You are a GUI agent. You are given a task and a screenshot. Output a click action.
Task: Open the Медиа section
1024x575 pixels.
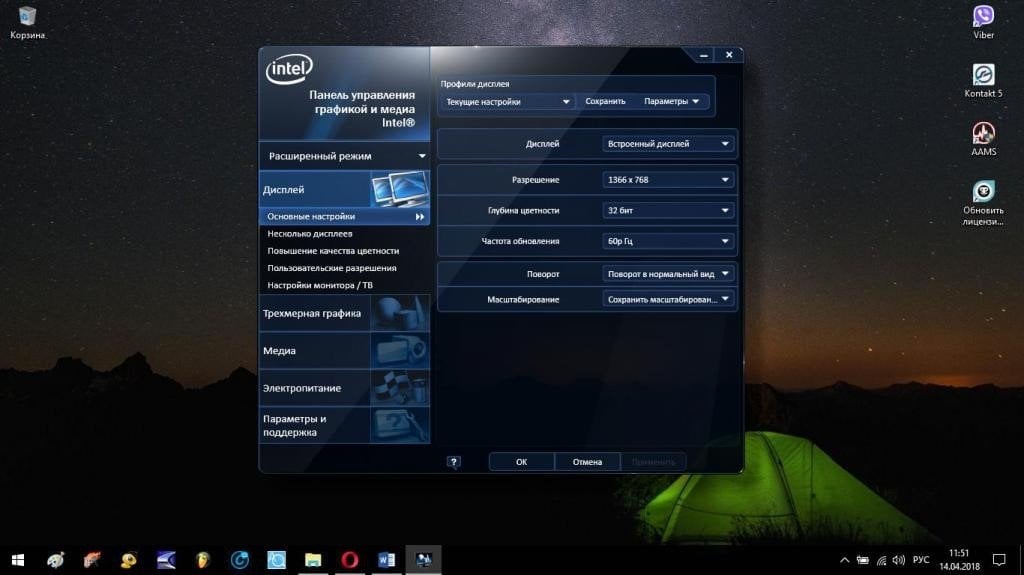(344, 350)
